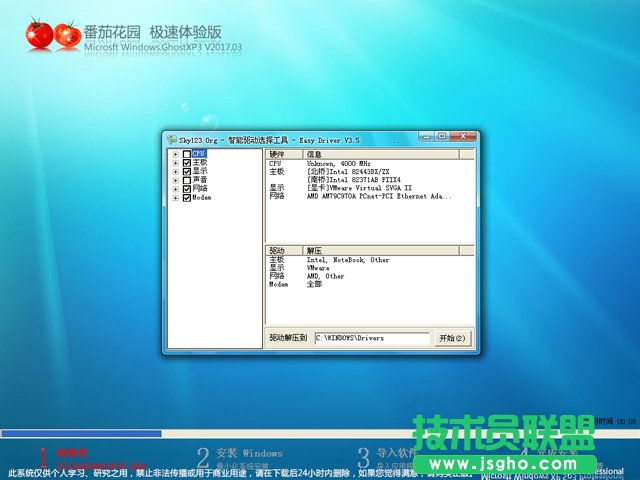Select the CPU tree label

[x=199, y=153]
